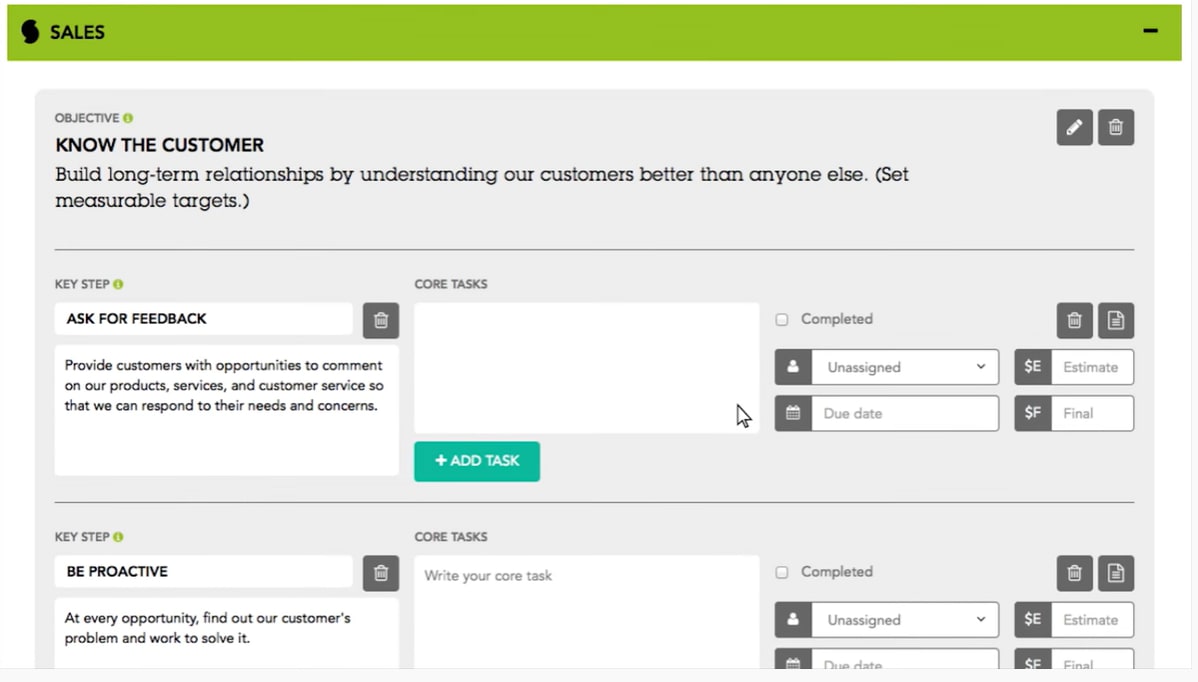Viewport: 1198px width, 682px height.
Task: Open Unassigned dropdown for Be Proactive task
Action: coord(904,620)
